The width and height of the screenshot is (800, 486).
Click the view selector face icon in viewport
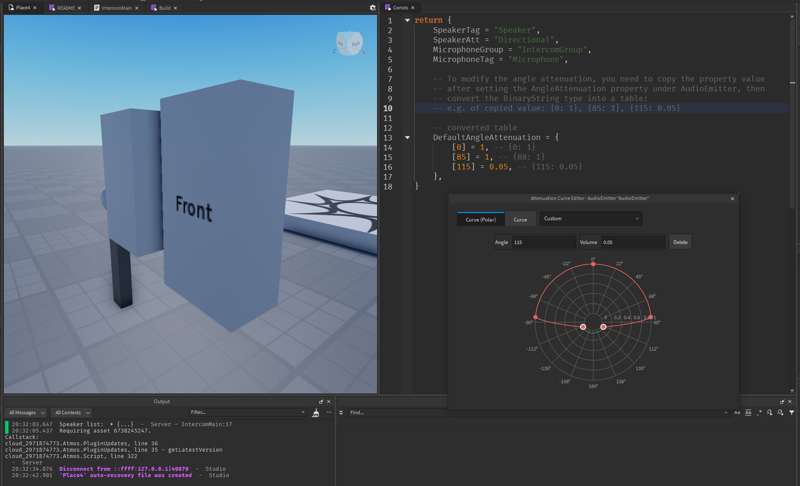pos(349,43)
